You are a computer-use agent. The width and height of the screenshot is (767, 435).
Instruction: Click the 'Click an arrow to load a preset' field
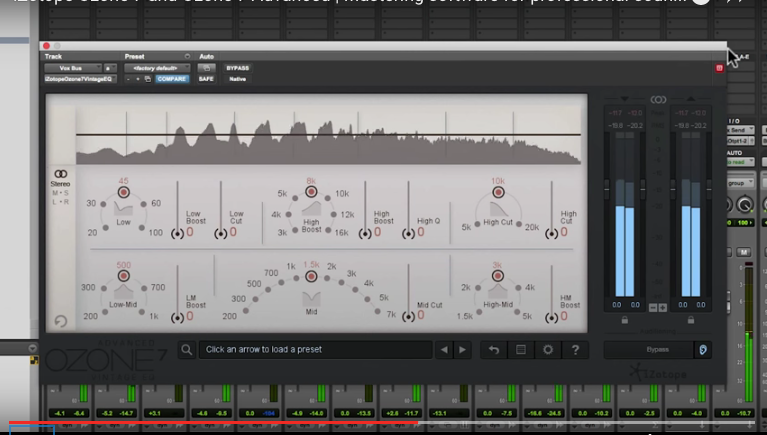[316, 349]
